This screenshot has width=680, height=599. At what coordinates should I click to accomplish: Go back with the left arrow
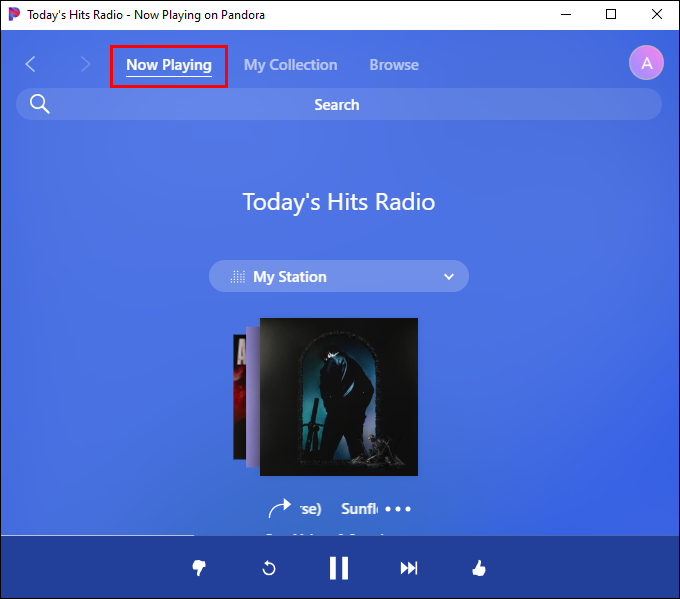(x=30, y=64)
